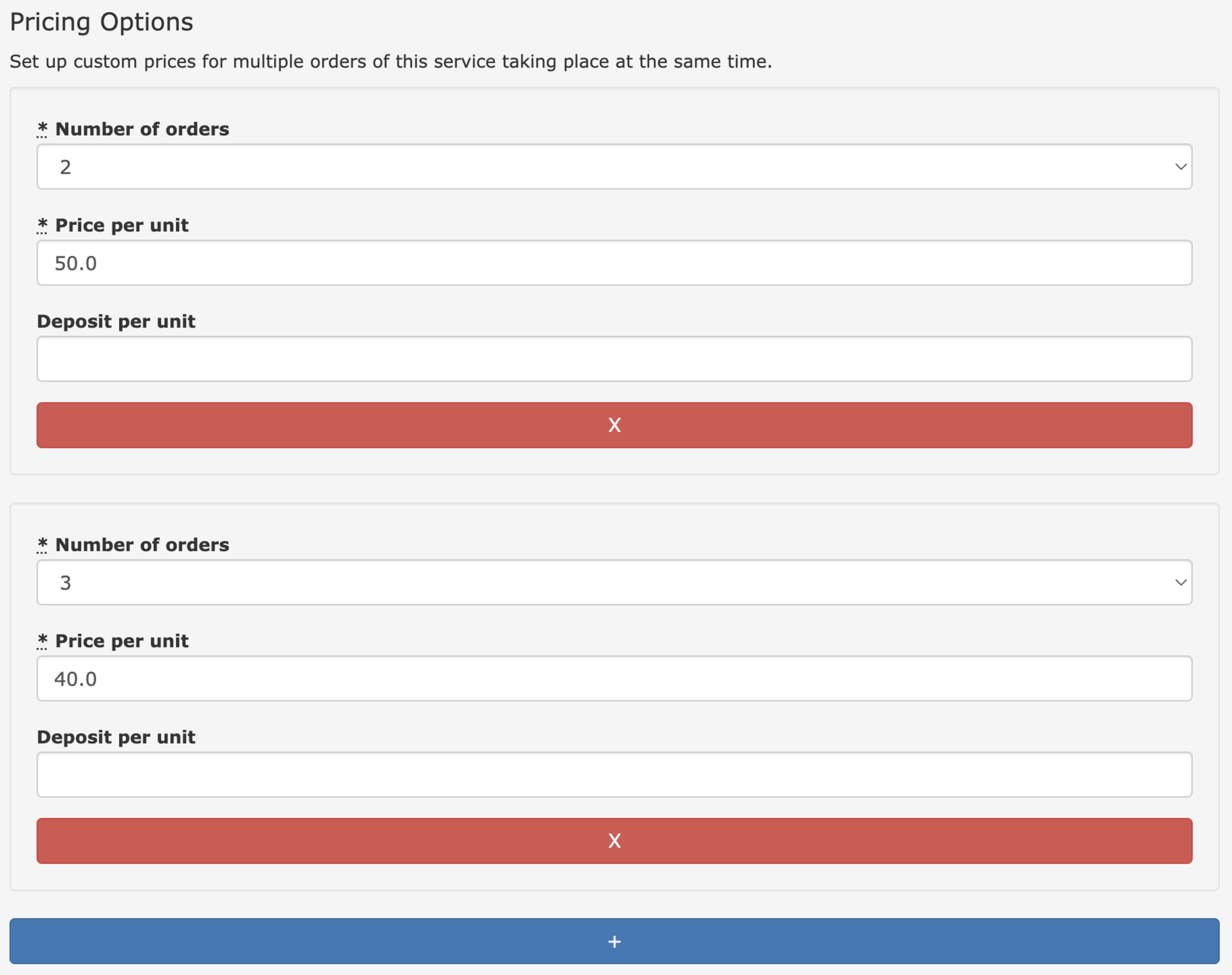The height and width of the screenshot is (975, 1232).
Task: Click the required asterisk beside second Price per unit
Action: pyautogui.click(x=42, y=640)
